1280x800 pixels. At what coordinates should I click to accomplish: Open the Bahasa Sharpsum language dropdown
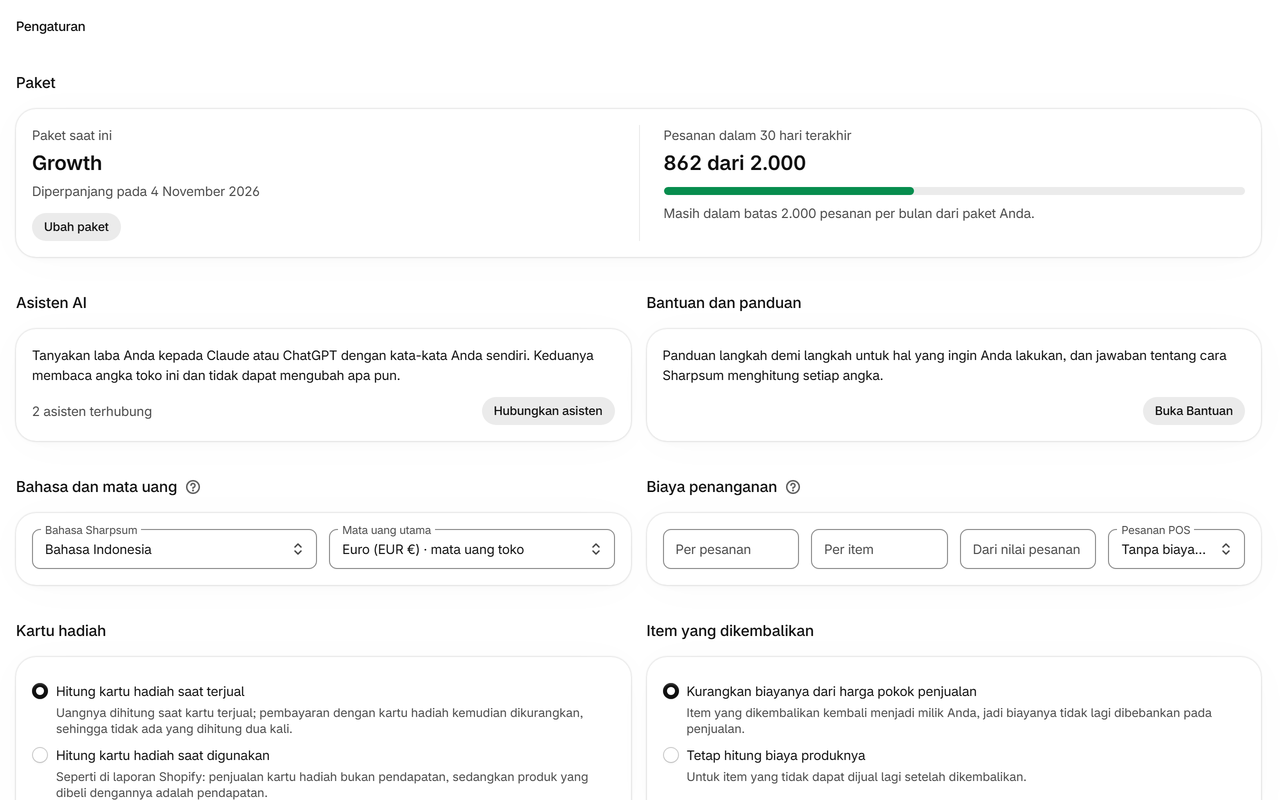174,549
